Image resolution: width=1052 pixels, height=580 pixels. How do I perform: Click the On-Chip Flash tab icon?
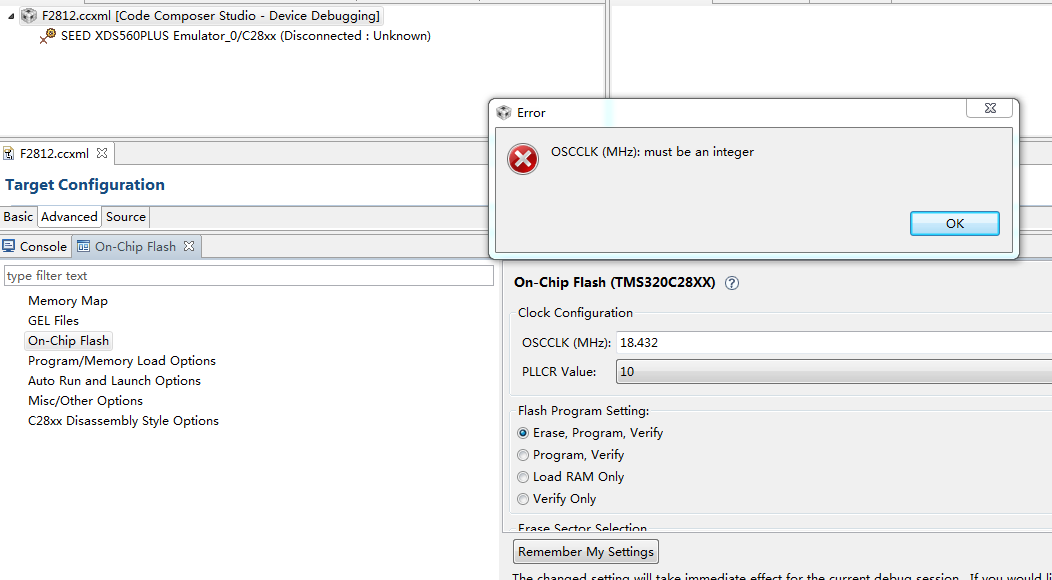(x=83, y=246)
